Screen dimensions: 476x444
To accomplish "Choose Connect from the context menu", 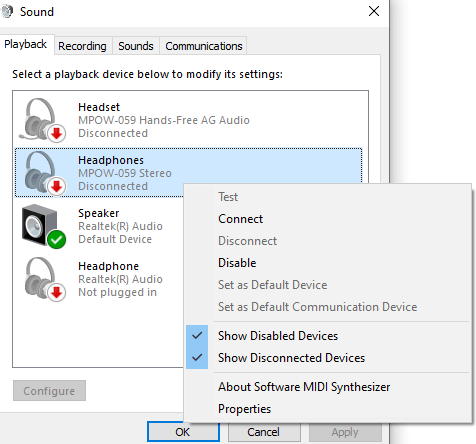I will 240,219.
